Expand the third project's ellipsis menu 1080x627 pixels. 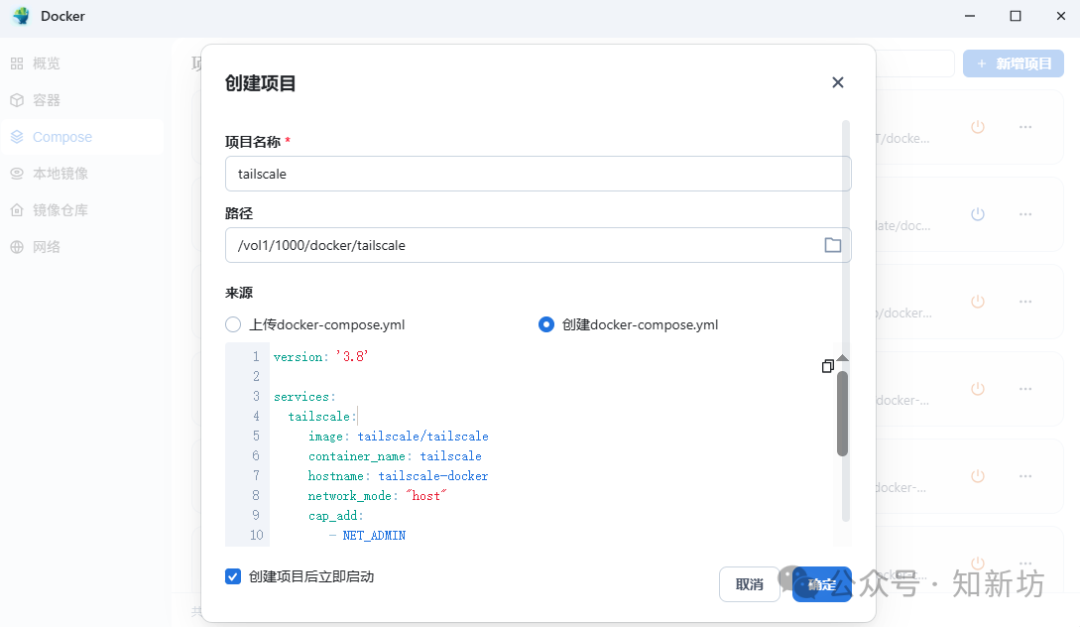[x=1025, y=301]
